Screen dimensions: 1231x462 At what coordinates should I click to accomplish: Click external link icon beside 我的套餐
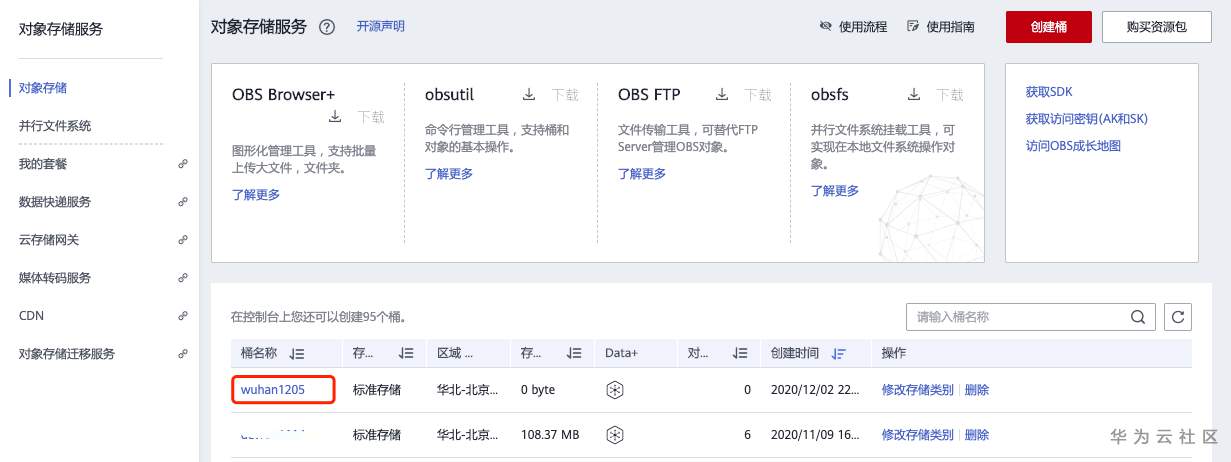pos(183,164)
